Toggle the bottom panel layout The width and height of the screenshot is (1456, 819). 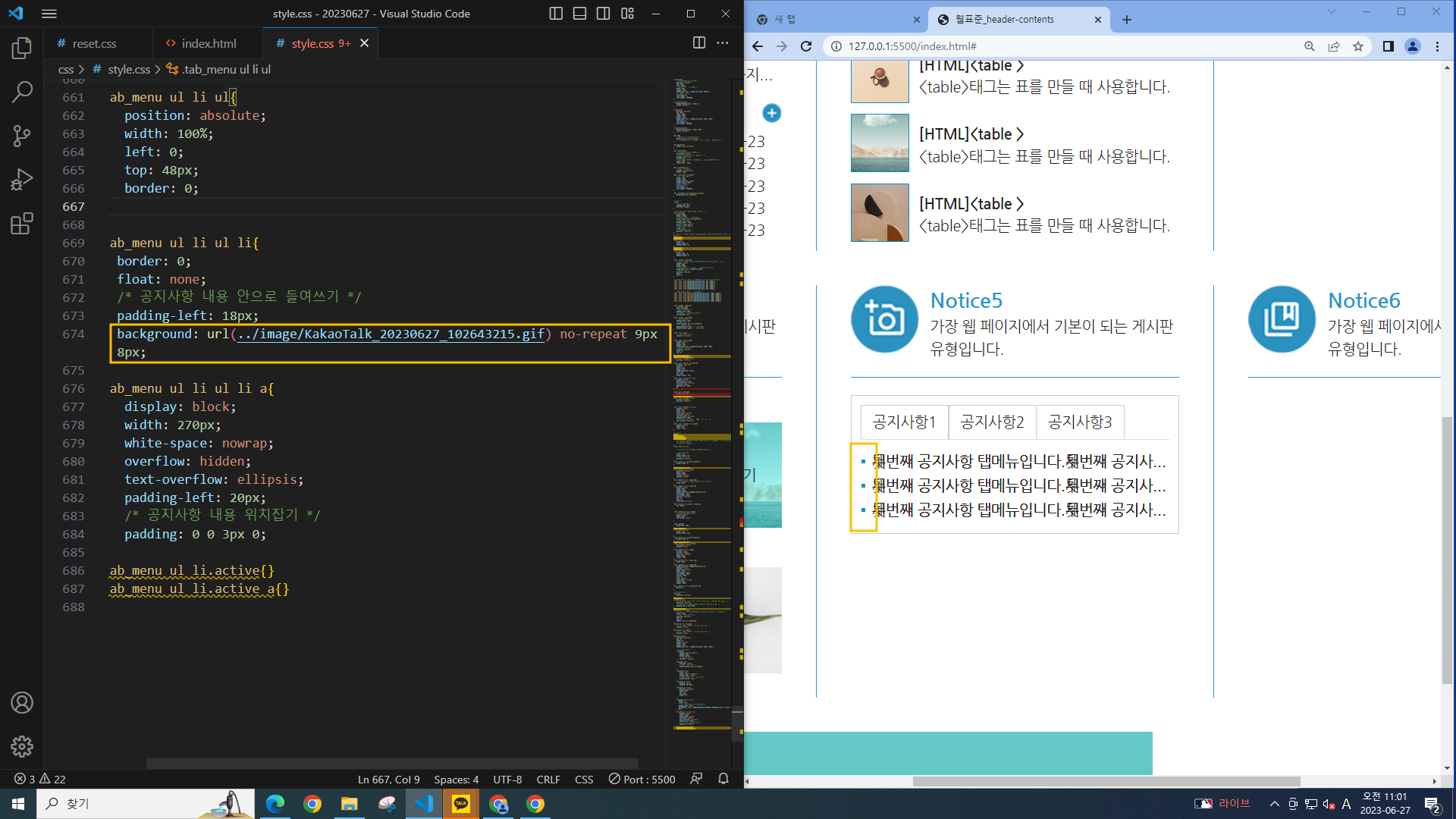click(x=579, y=14)
